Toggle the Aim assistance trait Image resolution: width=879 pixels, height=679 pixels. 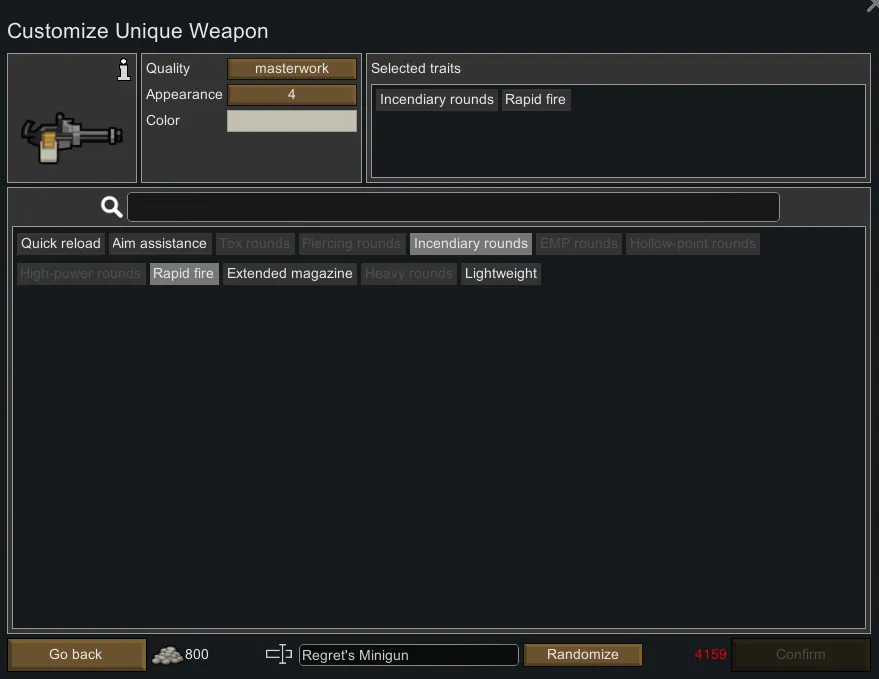160,243
